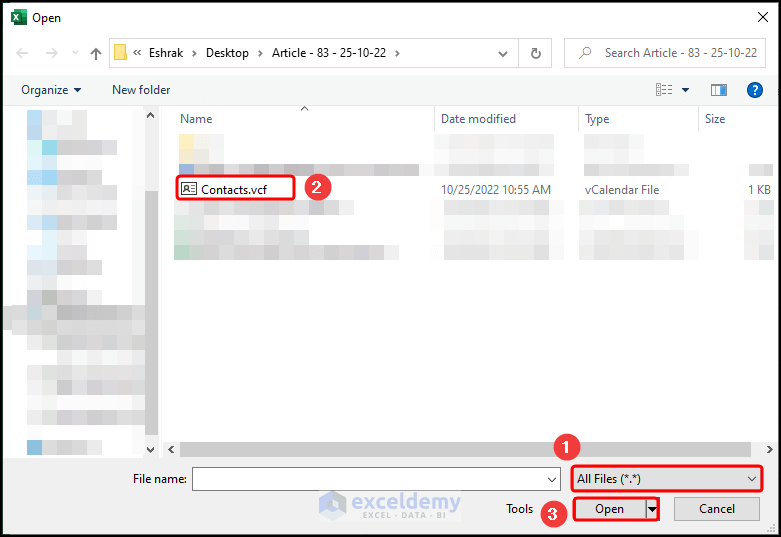Image resolution: width=781 pixels, height=537 pixels.
Task: Open the Tools menu
Action: (x=520, y=509)
